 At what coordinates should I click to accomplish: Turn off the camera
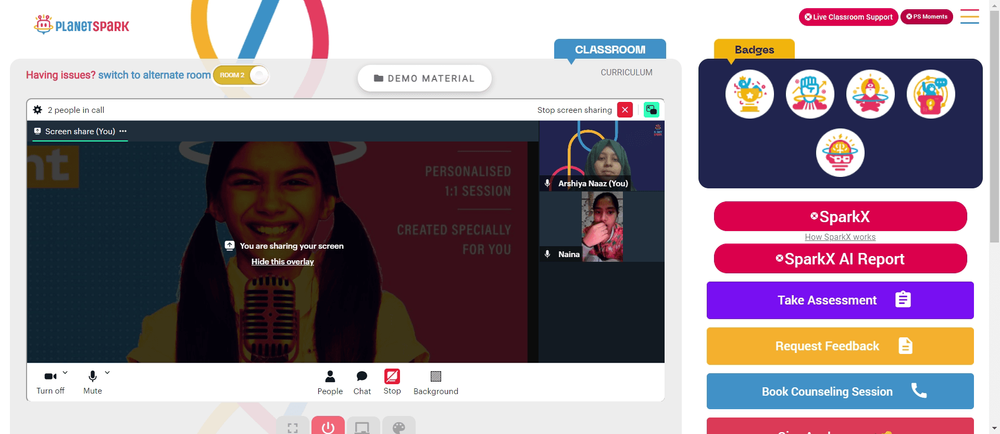(x=50, y=382)
